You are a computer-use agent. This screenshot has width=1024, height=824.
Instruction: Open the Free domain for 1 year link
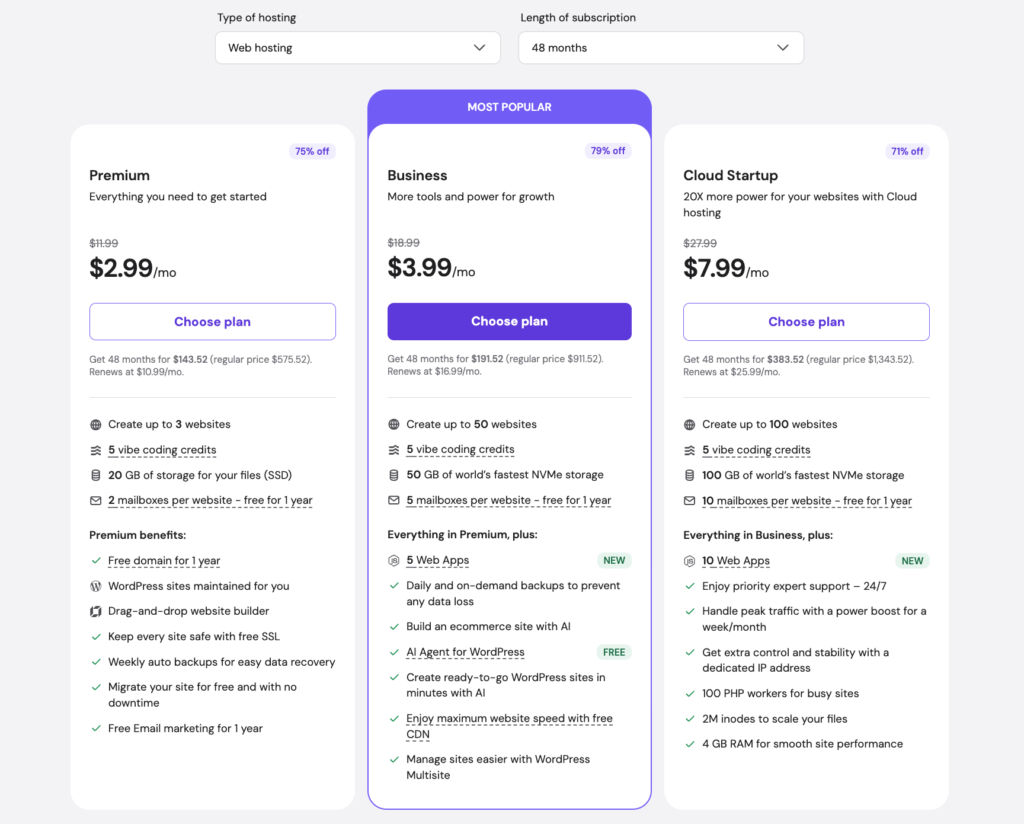click(164, 561)
